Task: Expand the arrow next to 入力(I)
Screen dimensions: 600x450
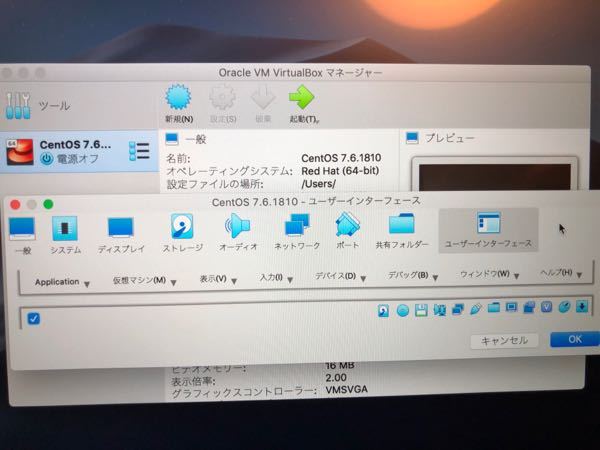Action: click(x=290, y=280)
